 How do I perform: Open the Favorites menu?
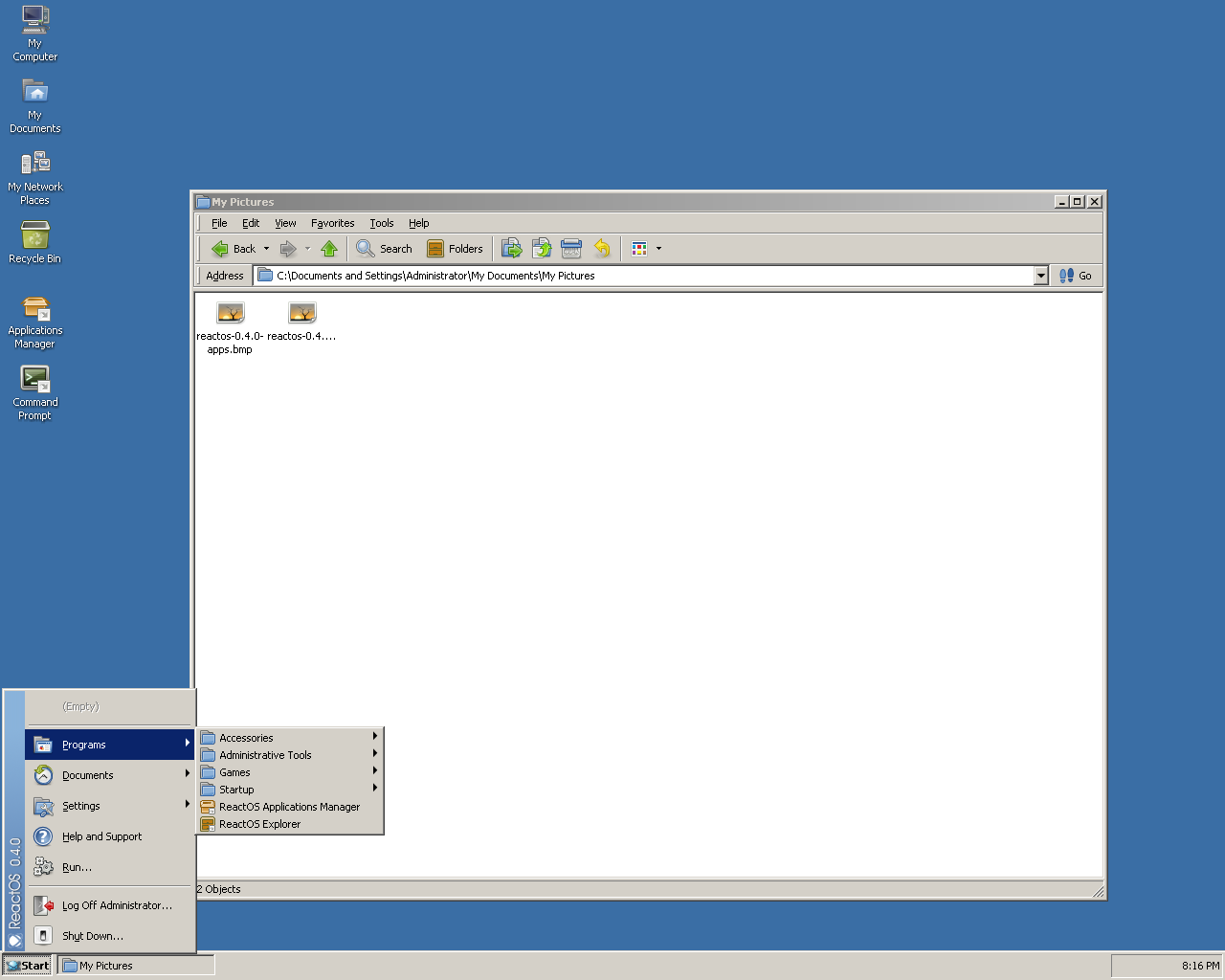(333, 223)
